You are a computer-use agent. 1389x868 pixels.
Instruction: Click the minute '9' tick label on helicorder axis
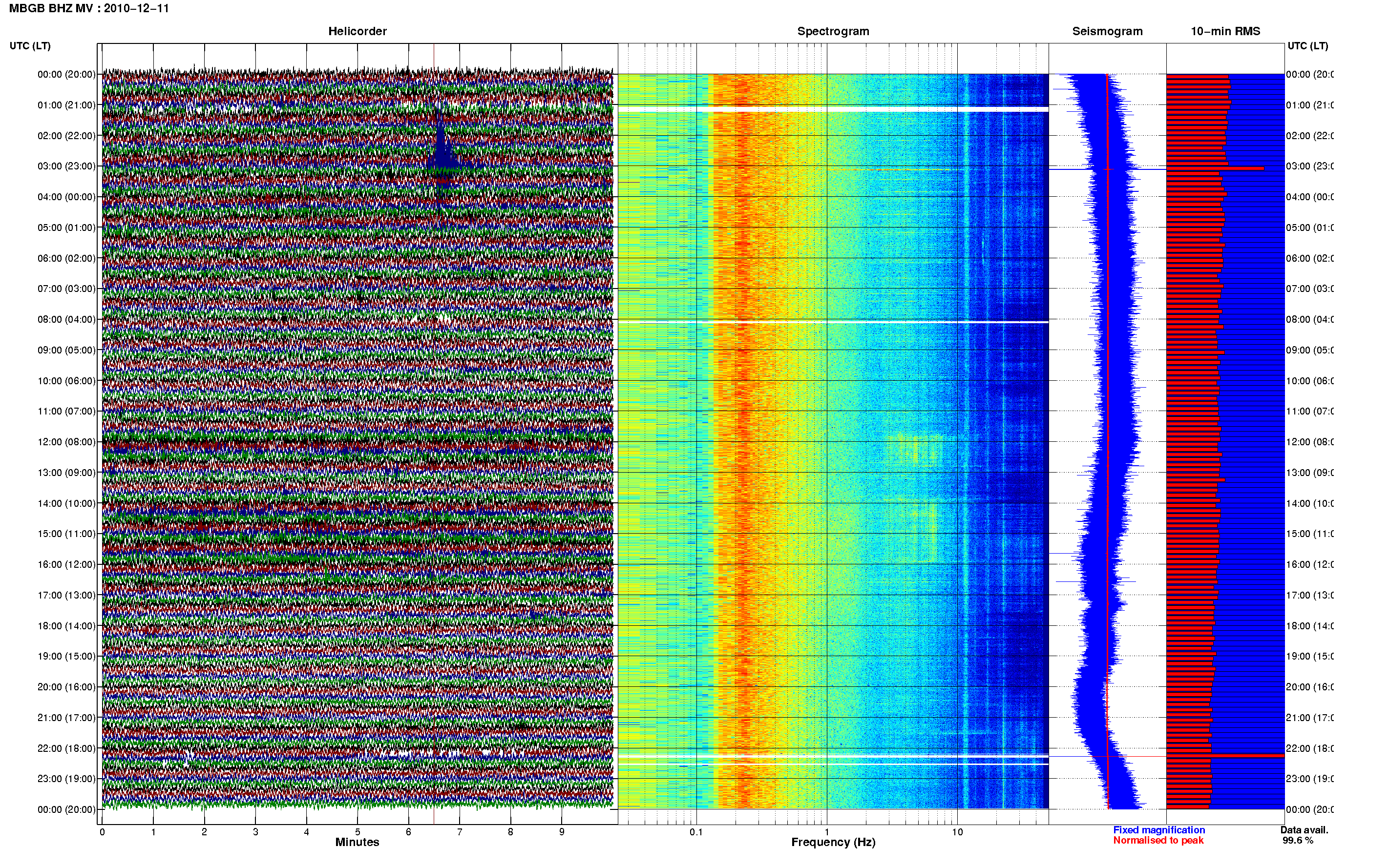562,832
